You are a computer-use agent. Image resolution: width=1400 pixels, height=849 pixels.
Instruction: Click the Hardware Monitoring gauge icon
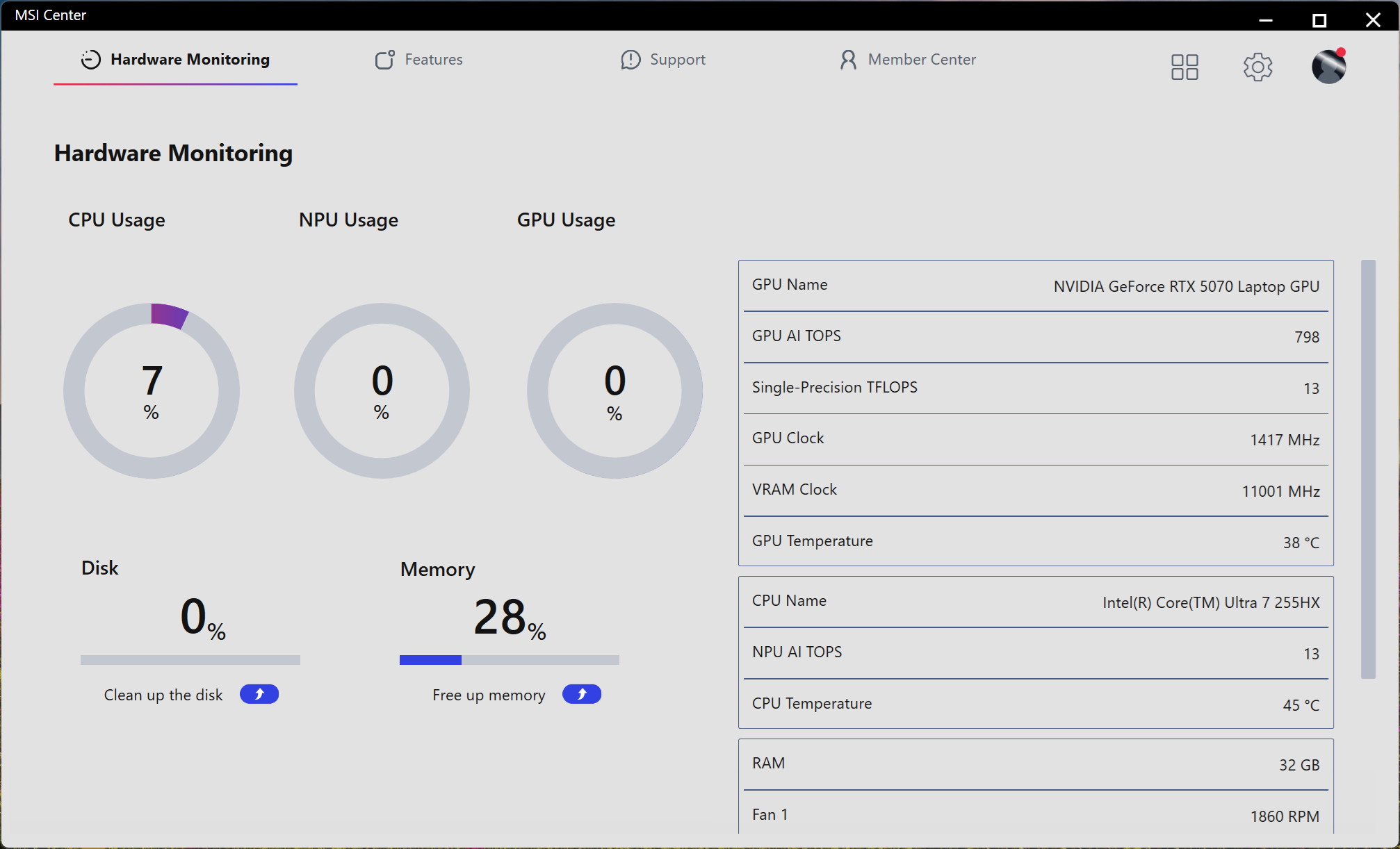tap(91, 60)
